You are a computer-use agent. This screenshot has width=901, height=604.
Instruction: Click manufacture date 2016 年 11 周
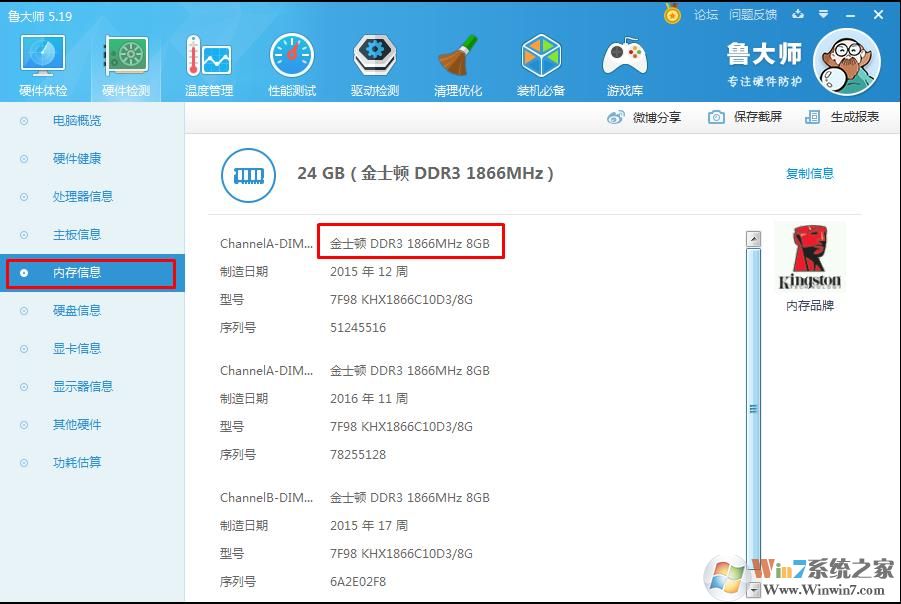(x=369, y=398)
